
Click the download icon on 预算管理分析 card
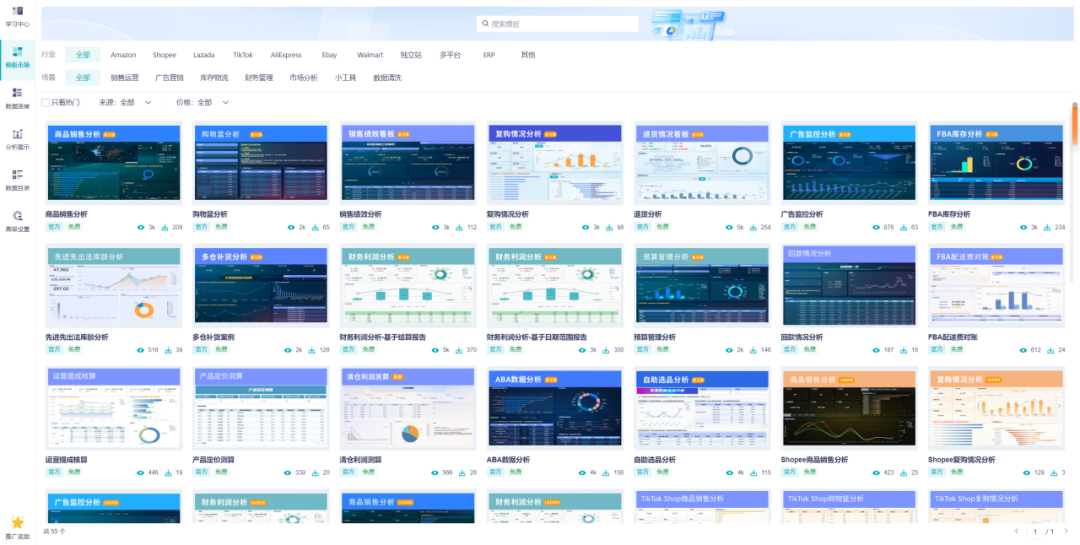[x=754, y=350]
